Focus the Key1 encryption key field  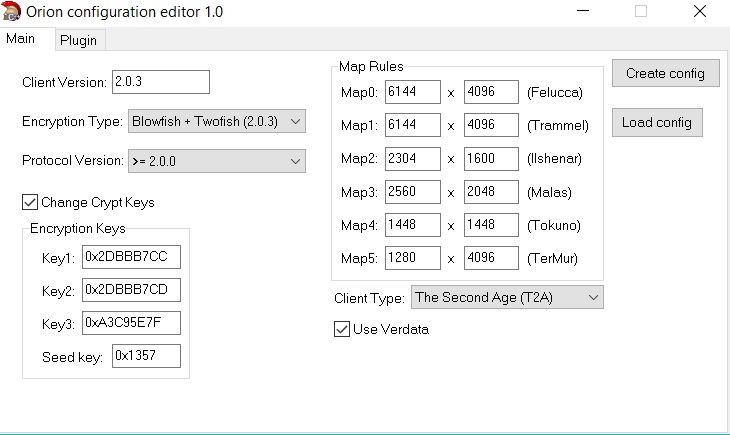(132, 257)
